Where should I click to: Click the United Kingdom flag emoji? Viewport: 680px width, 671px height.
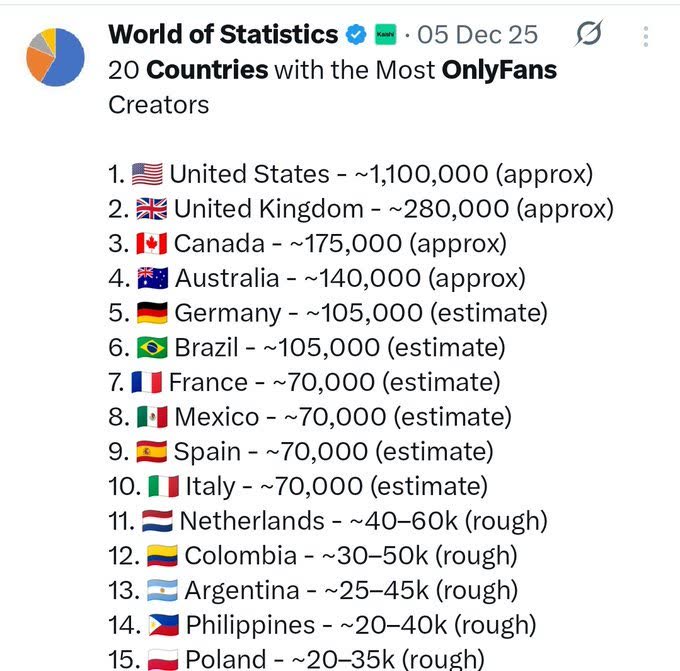pos(152,209)
